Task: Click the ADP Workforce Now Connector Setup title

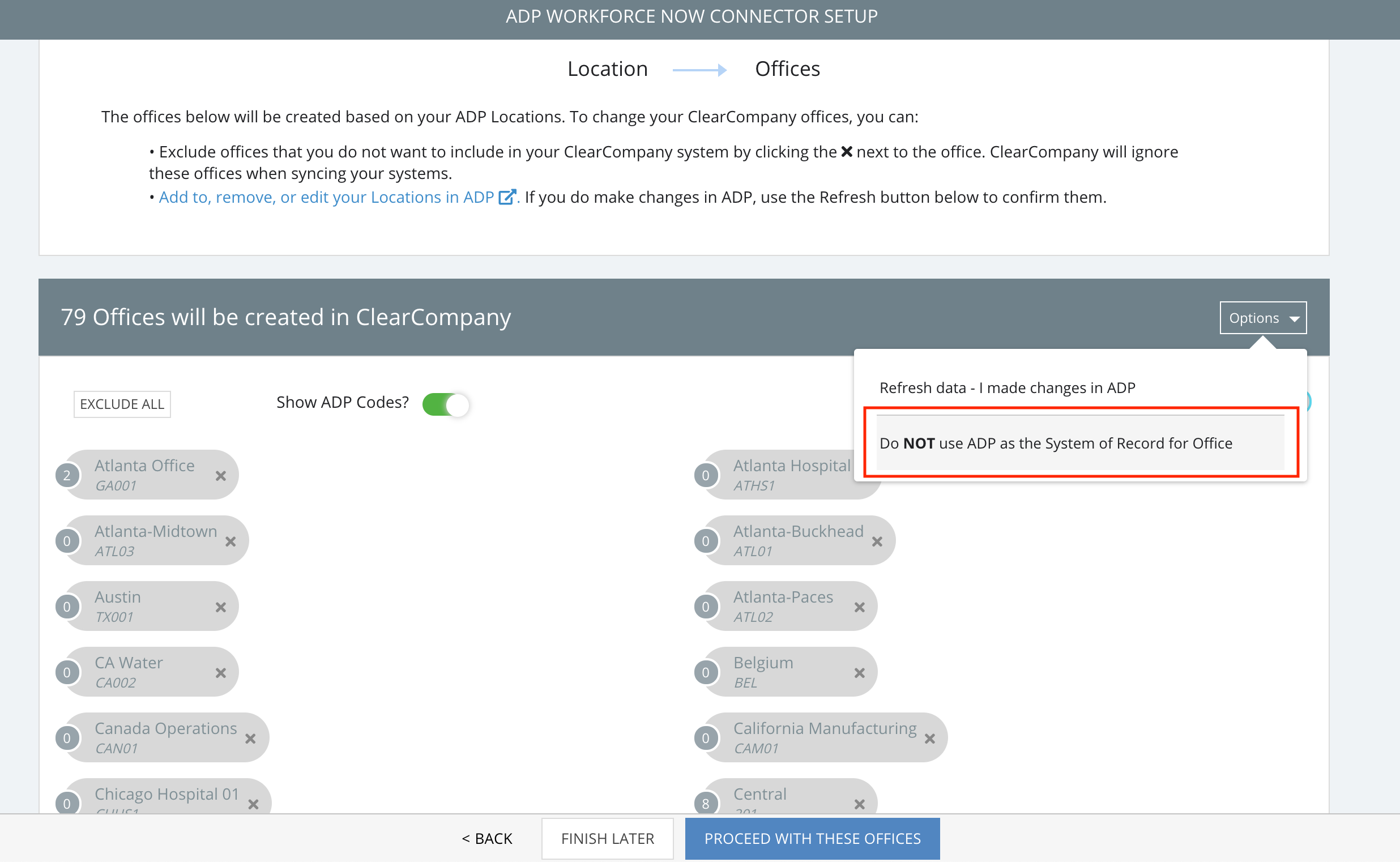Action: coord(692,16)
